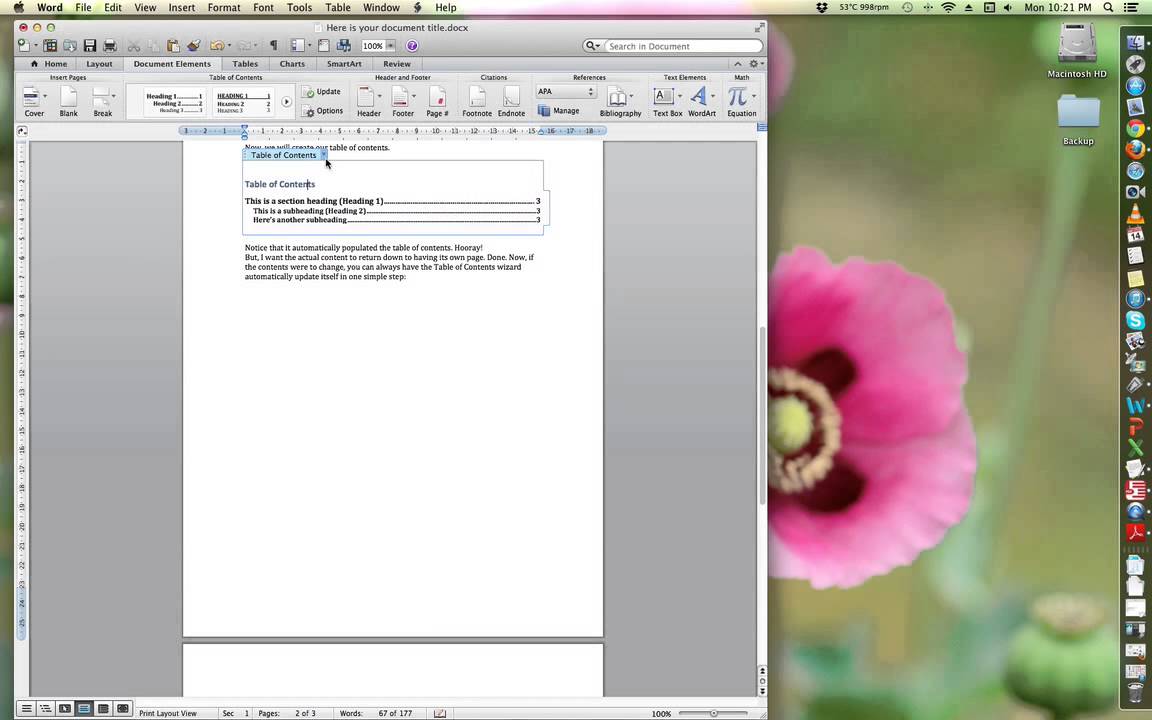Switch to the Layout ribbon tab

[x=99, y=64]
